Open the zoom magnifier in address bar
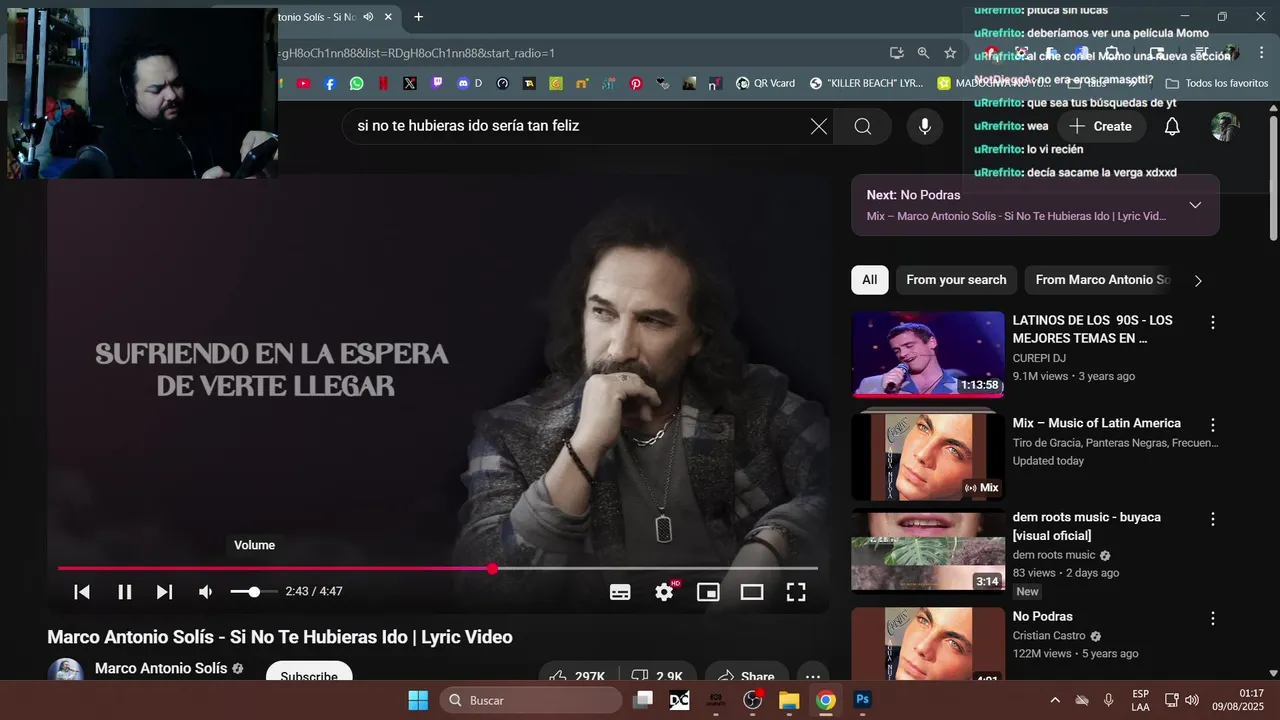 [923, 53]
